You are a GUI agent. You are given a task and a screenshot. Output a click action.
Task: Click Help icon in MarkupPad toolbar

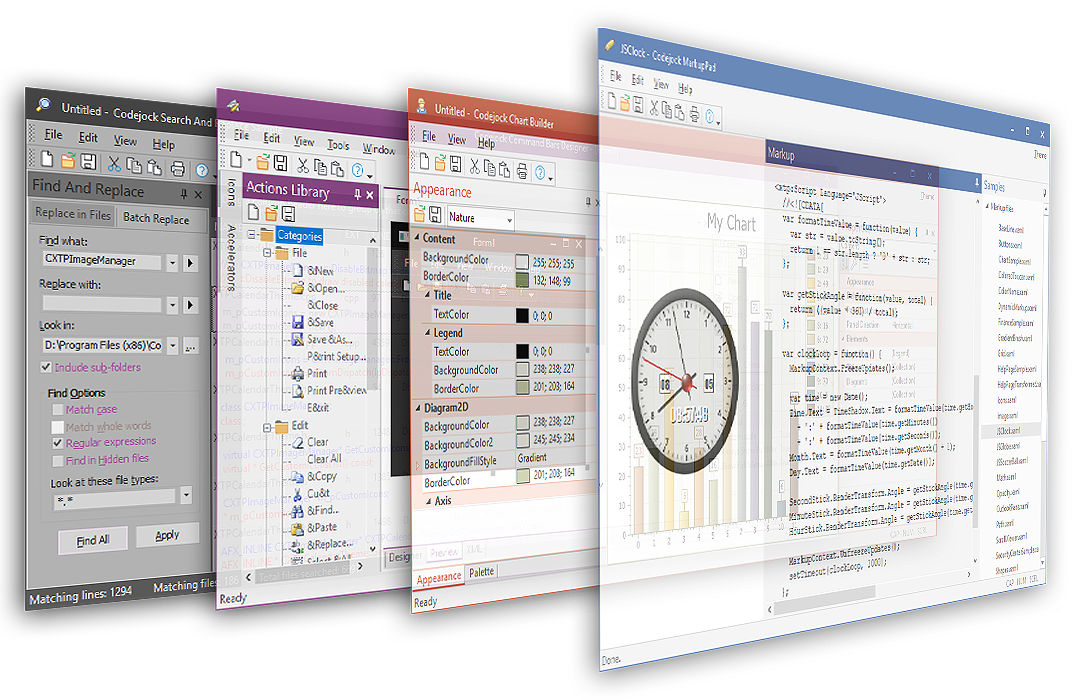[710, 116]
